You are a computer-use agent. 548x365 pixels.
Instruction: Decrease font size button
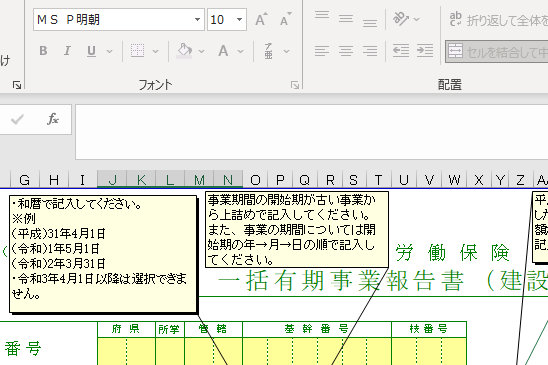pos(286,20)
